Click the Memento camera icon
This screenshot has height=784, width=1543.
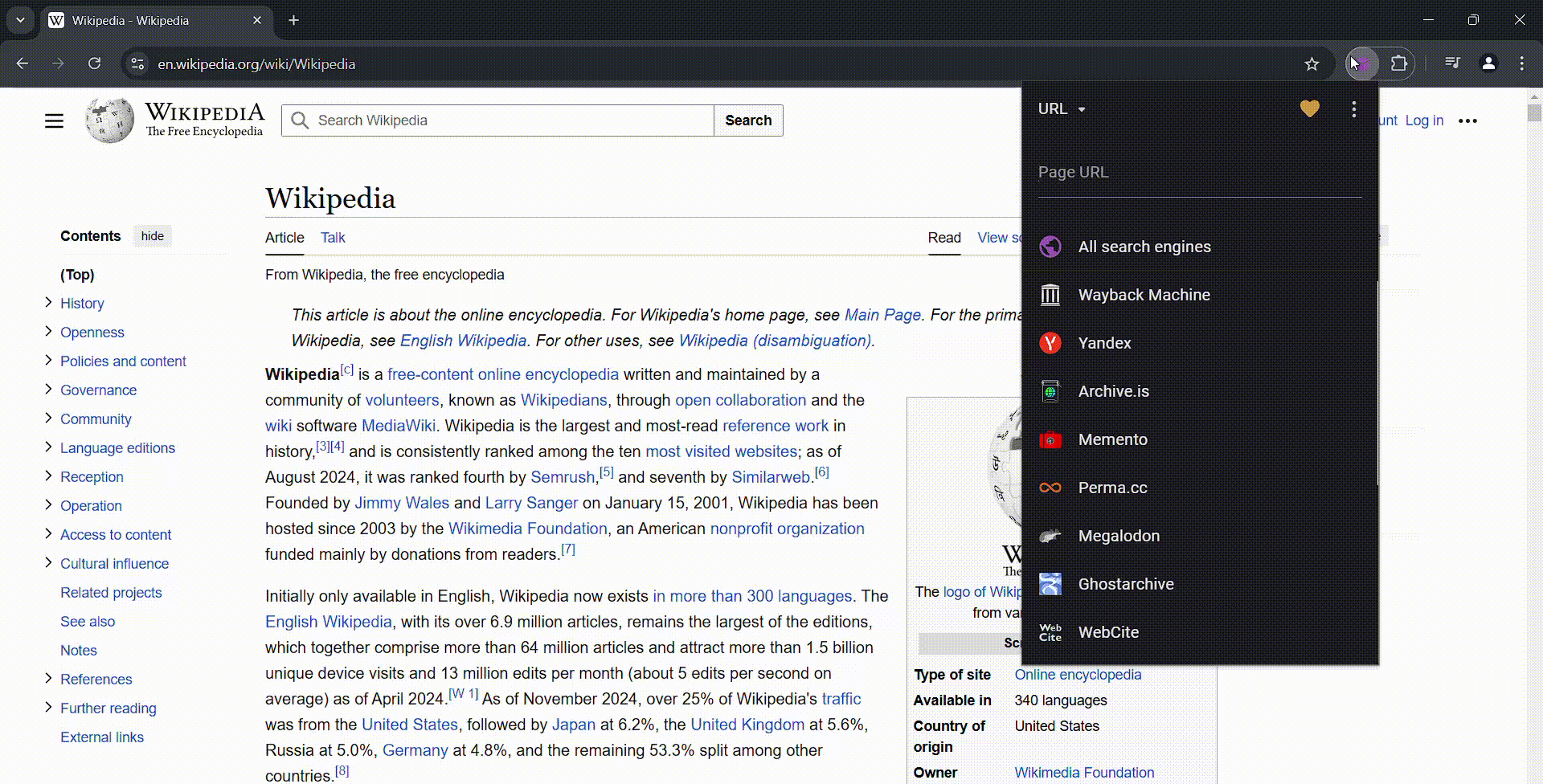click(1050, 439)
